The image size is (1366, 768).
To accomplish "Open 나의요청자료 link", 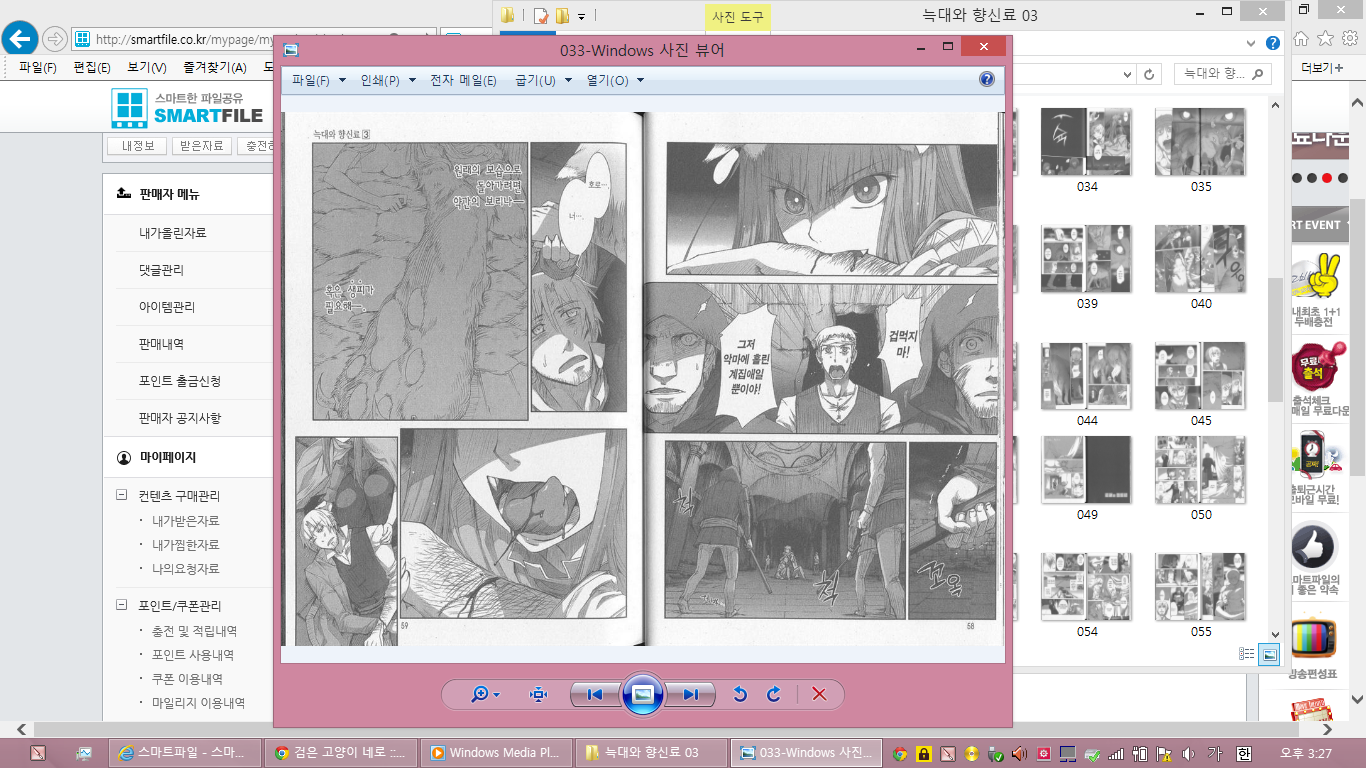I will [x=186, y=569].
